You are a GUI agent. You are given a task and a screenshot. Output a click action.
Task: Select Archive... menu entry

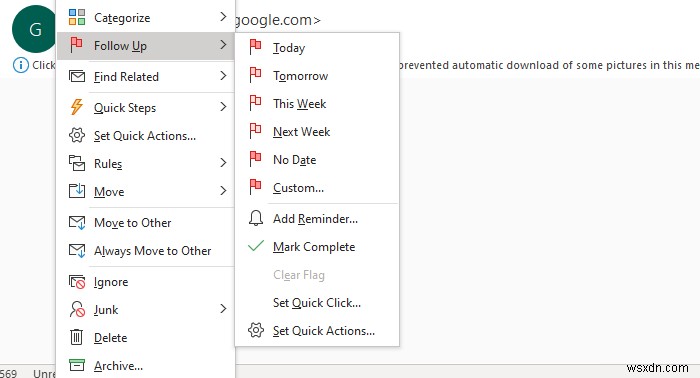click(x=146, y=366)
